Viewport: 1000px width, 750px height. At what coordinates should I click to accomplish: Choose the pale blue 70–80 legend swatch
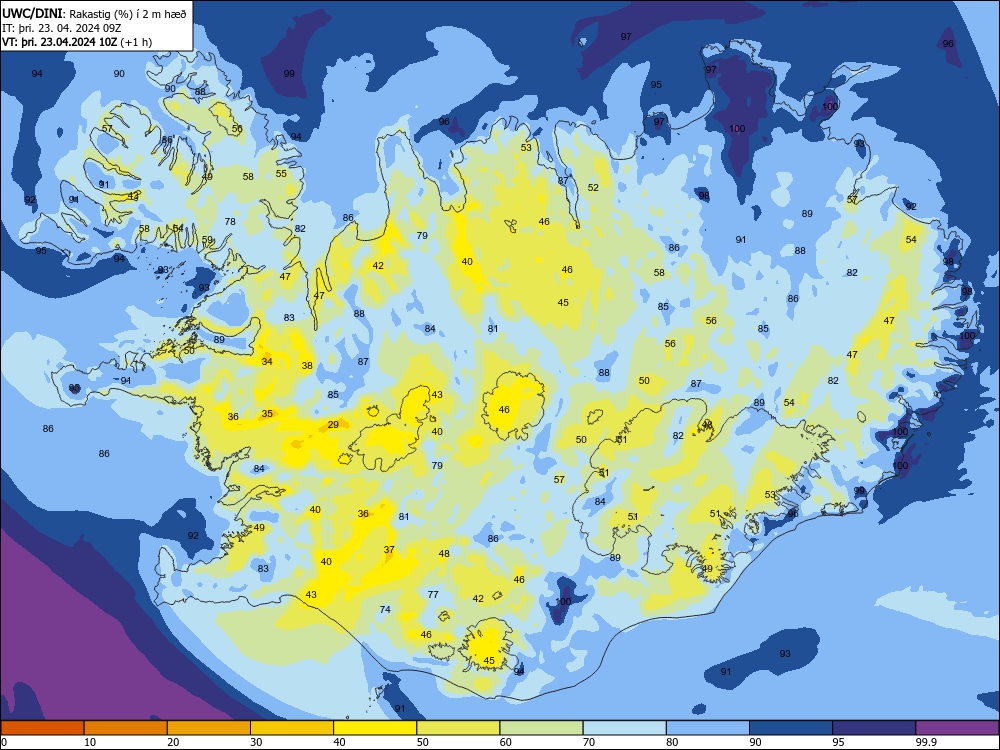[x=625, y=728]
